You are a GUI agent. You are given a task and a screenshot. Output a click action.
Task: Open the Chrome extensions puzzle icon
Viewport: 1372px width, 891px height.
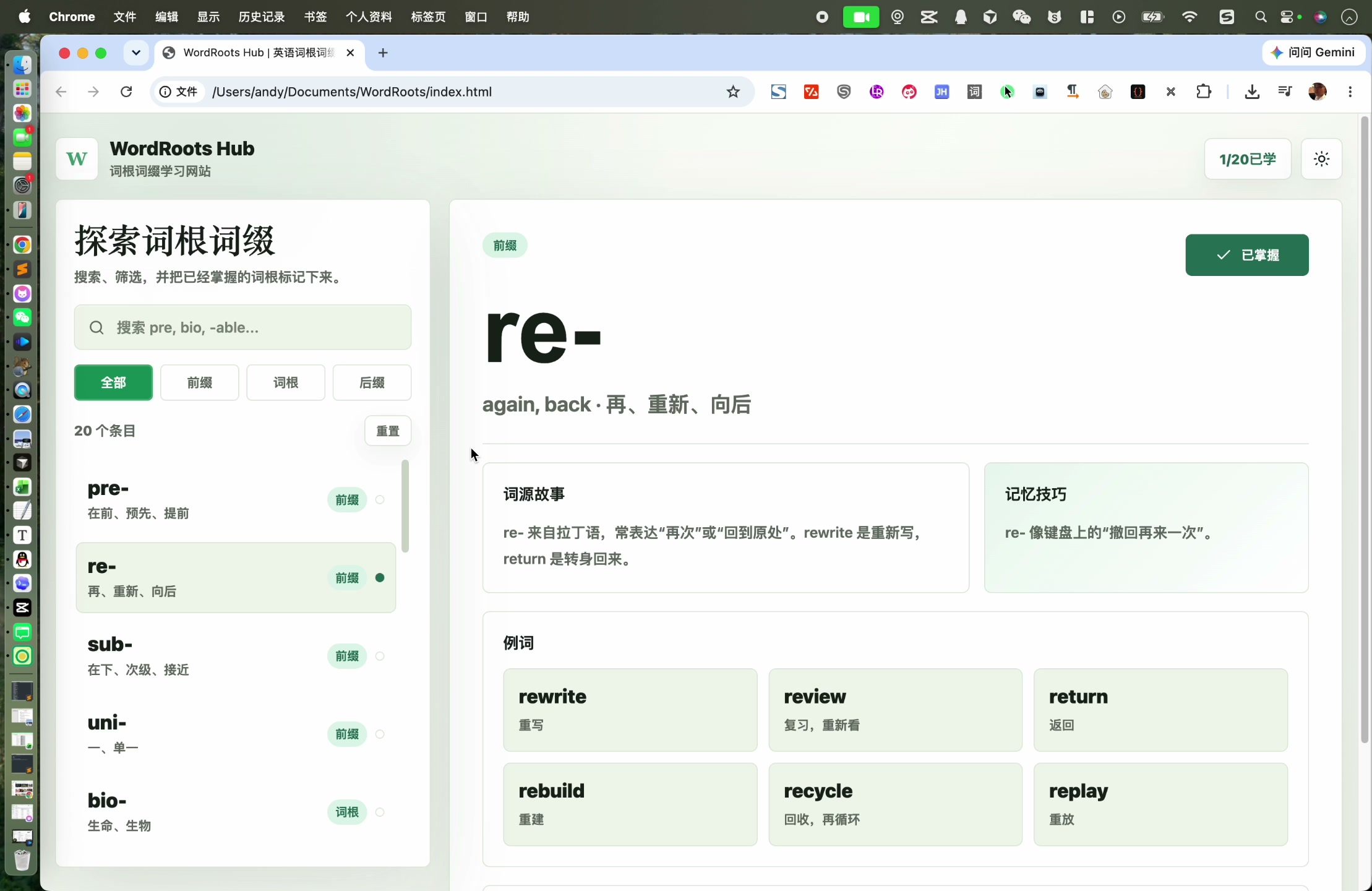coord(1203,92)
